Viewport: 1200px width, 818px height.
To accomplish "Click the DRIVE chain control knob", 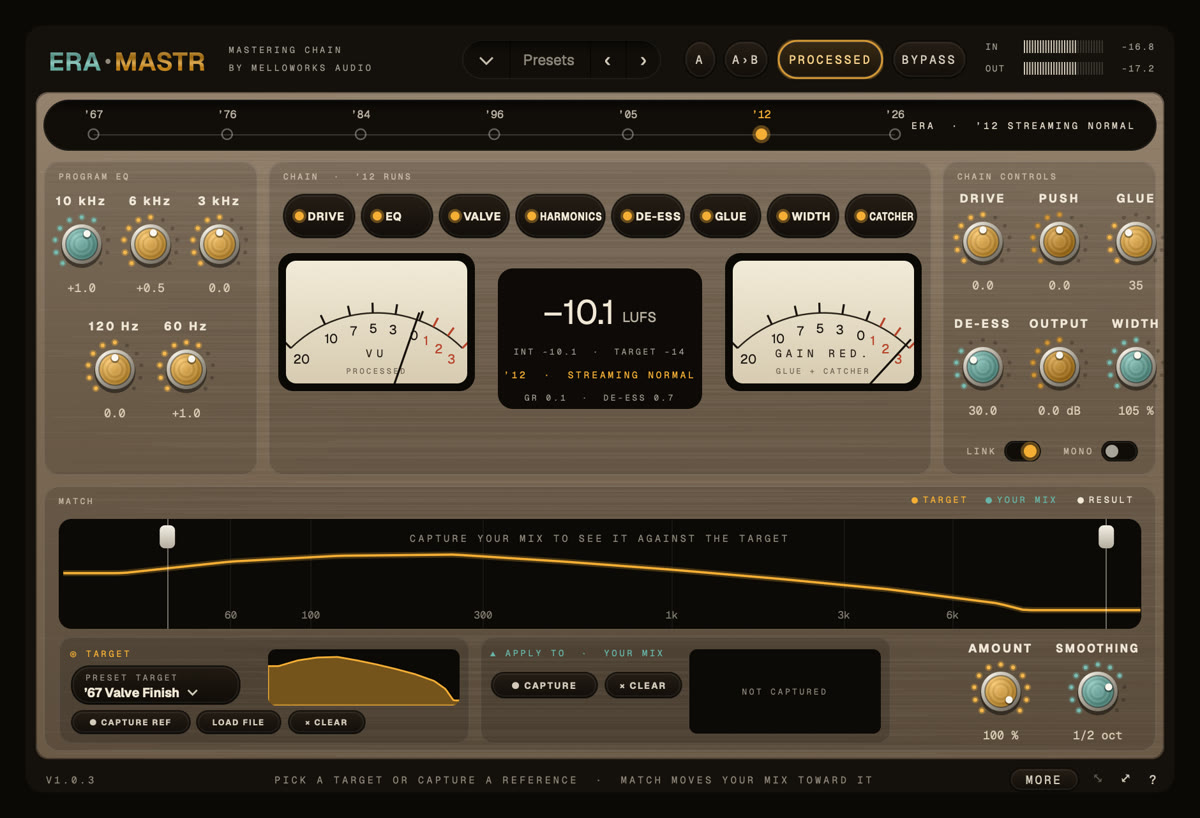I will coord(982,242).
